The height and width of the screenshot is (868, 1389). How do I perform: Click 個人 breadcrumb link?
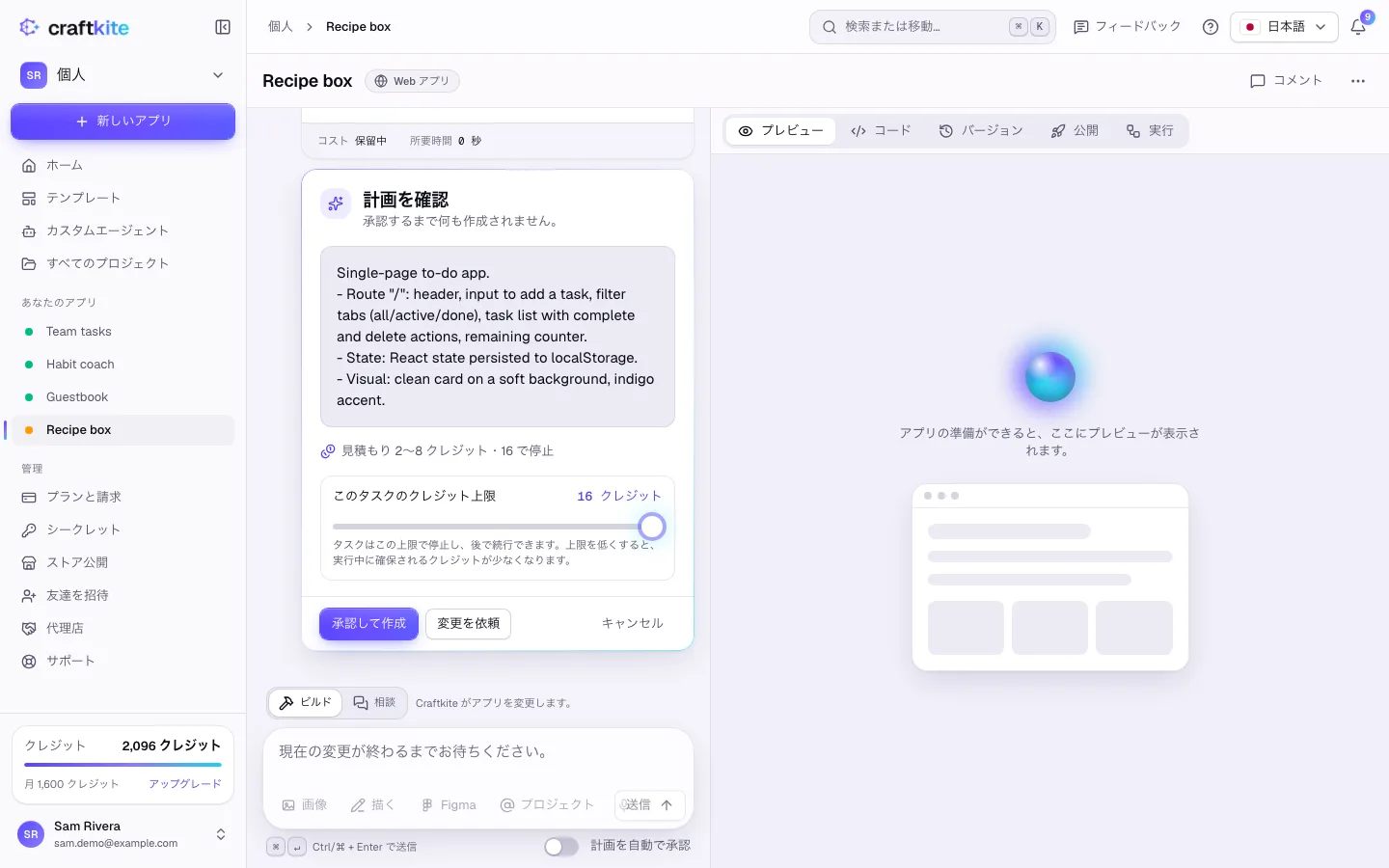(281, 27)
